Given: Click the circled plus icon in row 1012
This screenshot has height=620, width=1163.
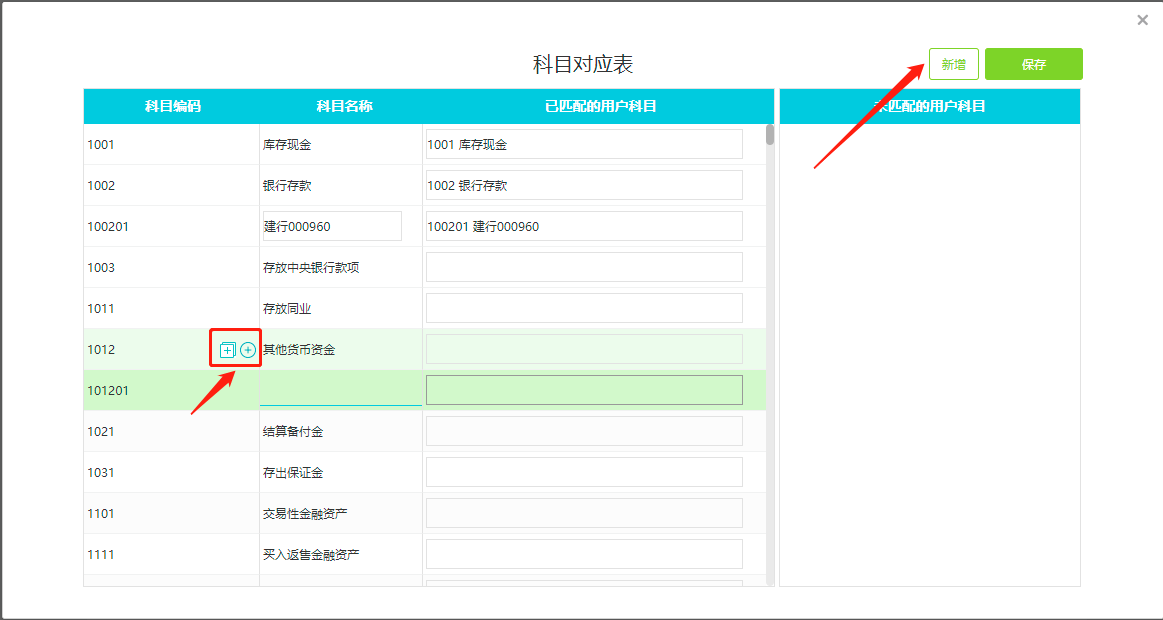Looking at the screenshot, I should pyautogui.click(x=248, y=350).
